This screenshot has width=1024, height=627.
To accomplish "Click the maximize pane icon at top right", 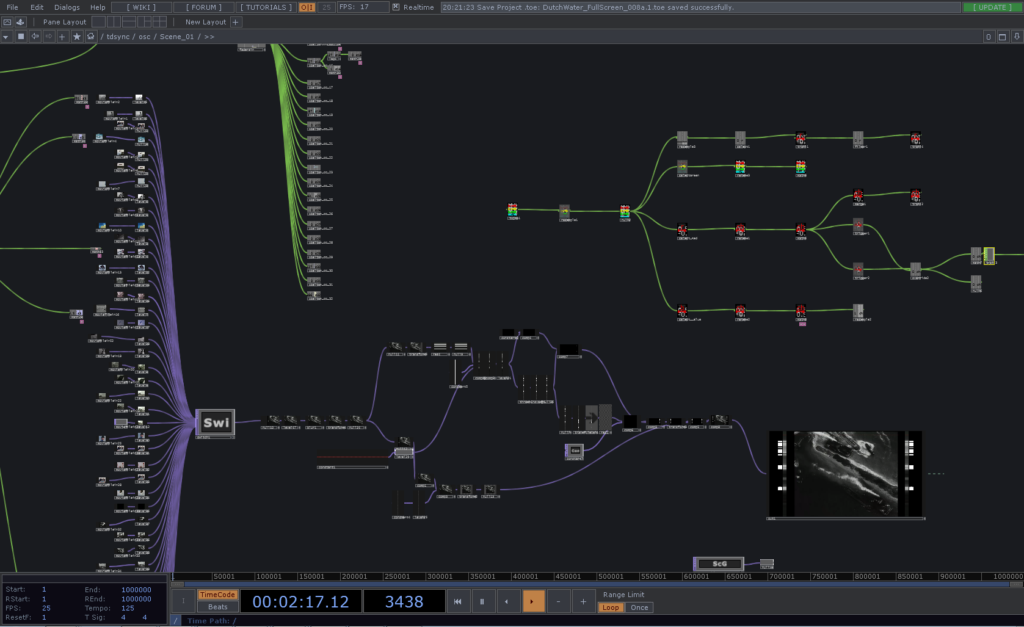I will click(x=1003, y=36).
